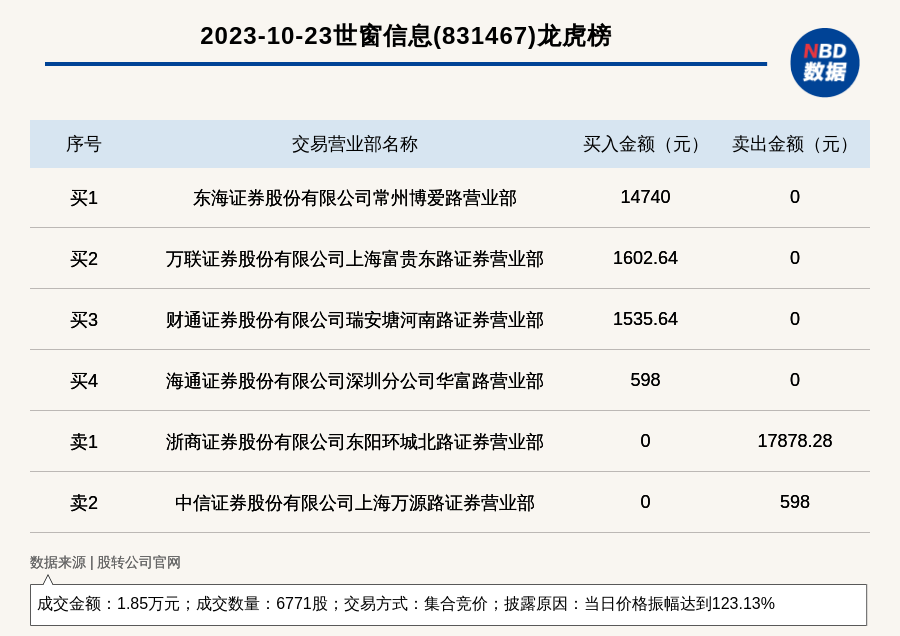Click the buy amount 1602.64
The image size is (900, 636).
645,258
